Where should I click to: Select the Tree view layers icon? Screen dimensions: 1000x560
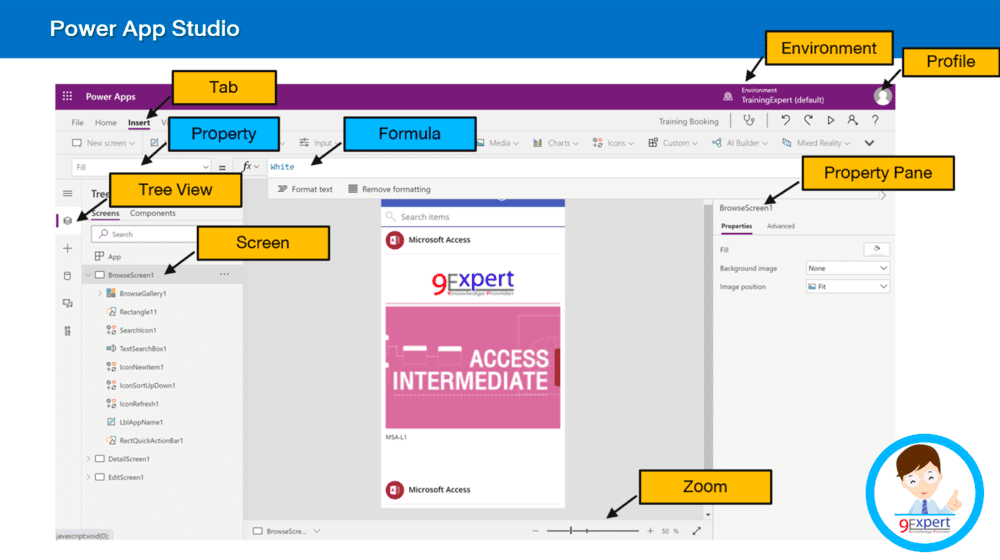coord(68,221)
